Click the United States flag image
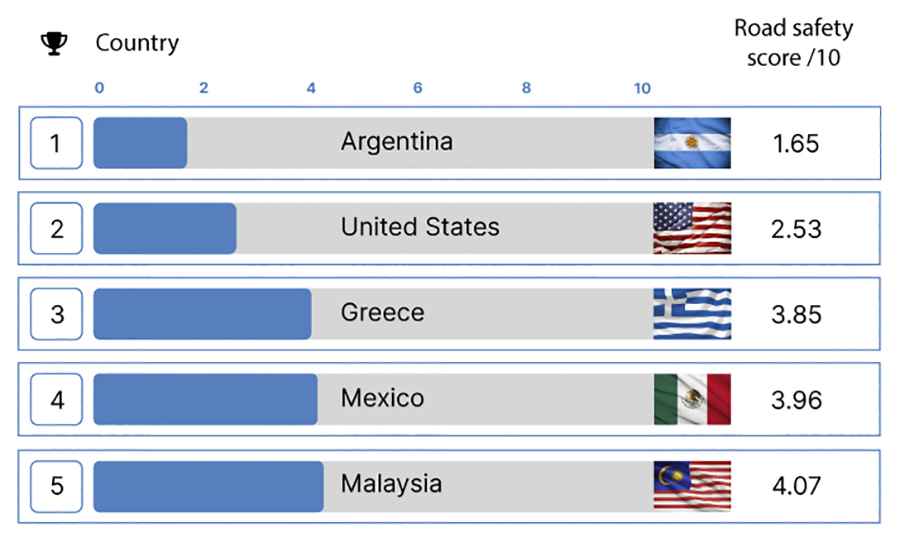The height and width of the screenshot is (542, 900). [x=692, y=228]
